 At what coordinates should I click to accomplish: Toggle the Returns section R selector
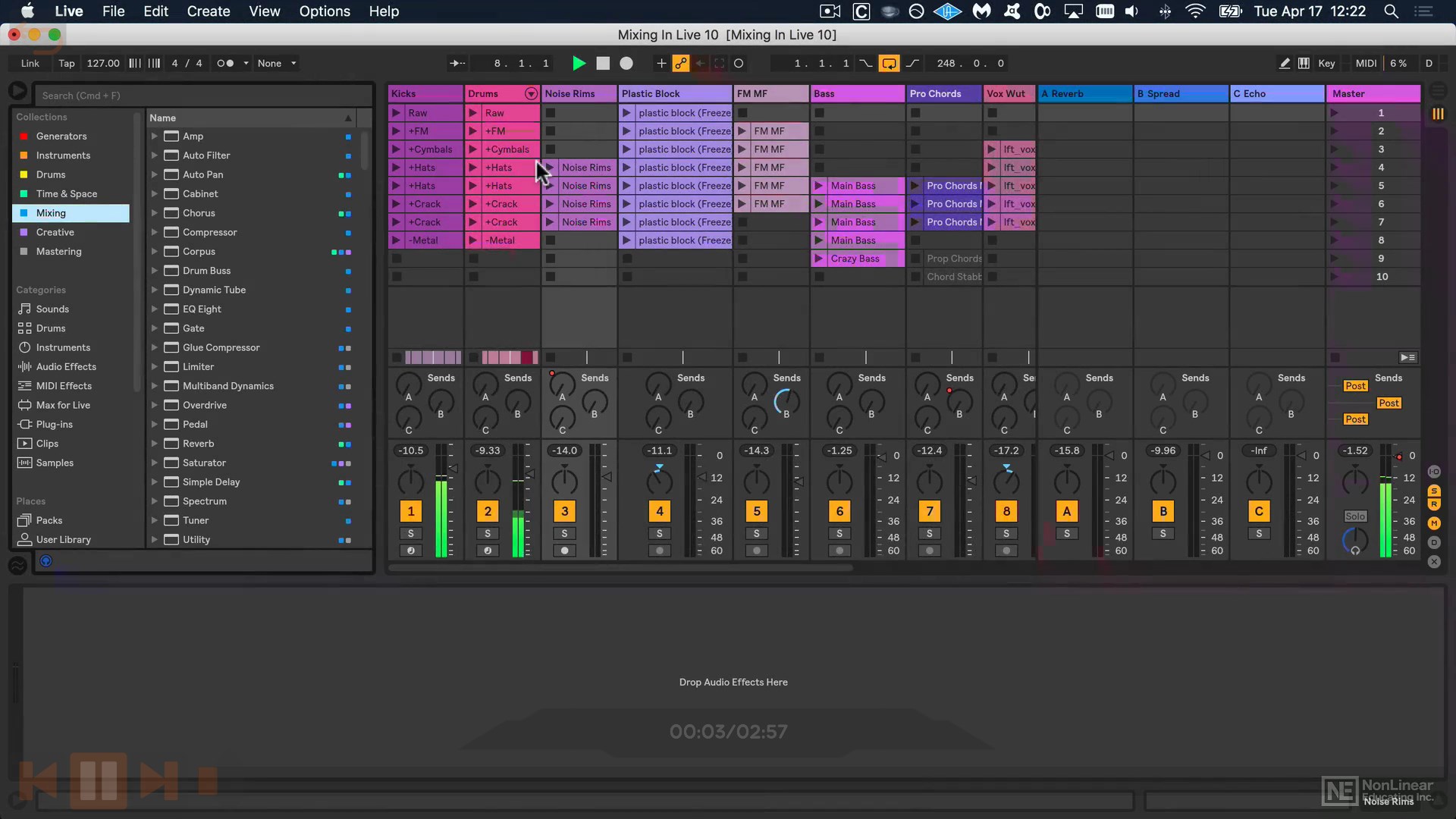[x=1434, y=505]
